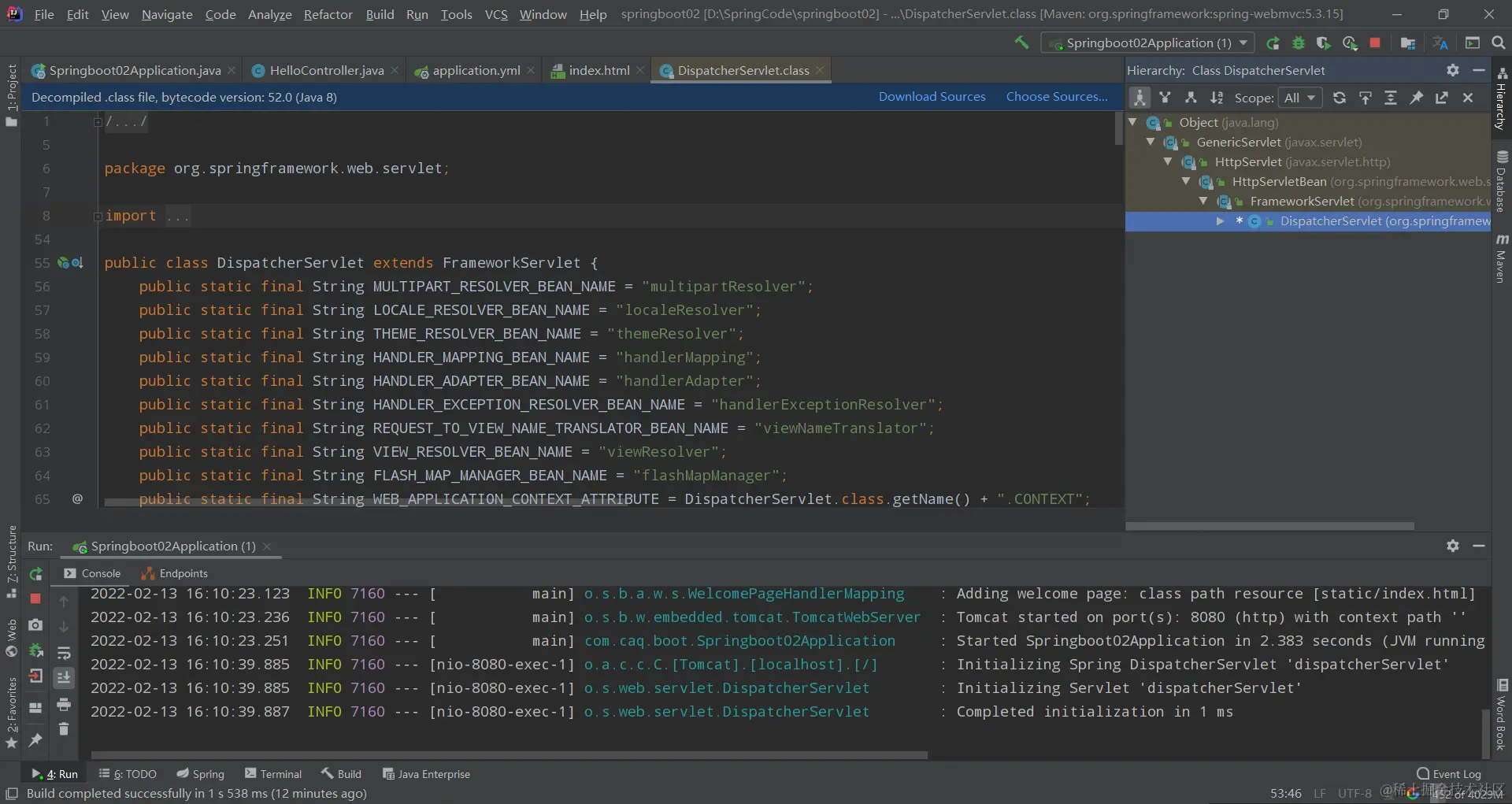Open the Refactor menu
The width and height of the screenshot is (1512, 804).
tap(328, 14)
